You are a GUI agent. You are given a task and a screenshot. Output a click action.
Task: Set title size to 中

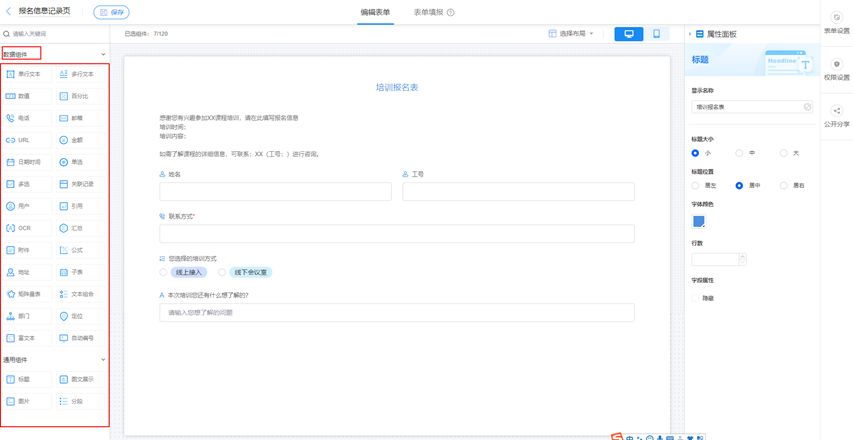tap(739, 153)
